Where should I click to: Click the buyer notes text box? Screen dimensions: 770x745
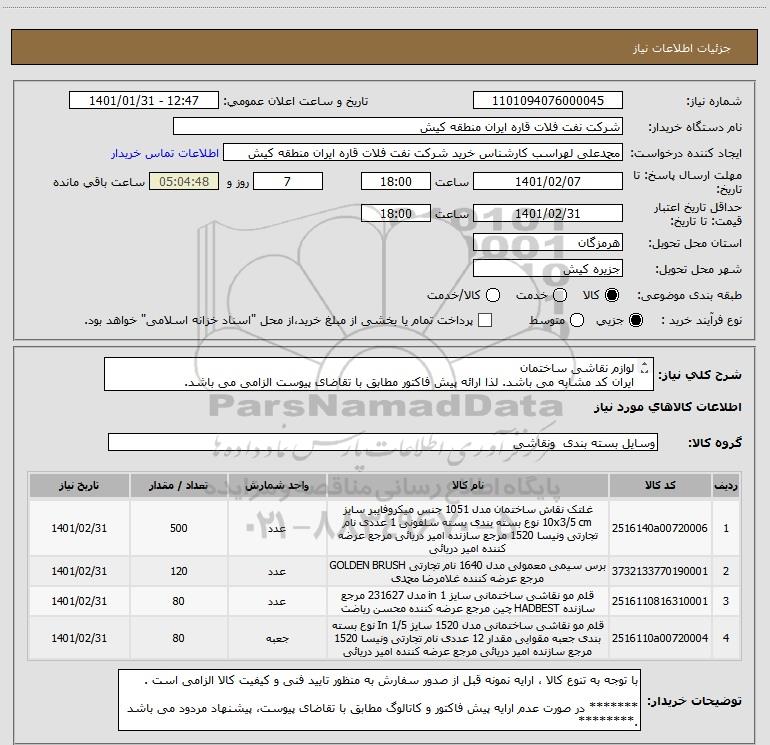tap(379, 699)
